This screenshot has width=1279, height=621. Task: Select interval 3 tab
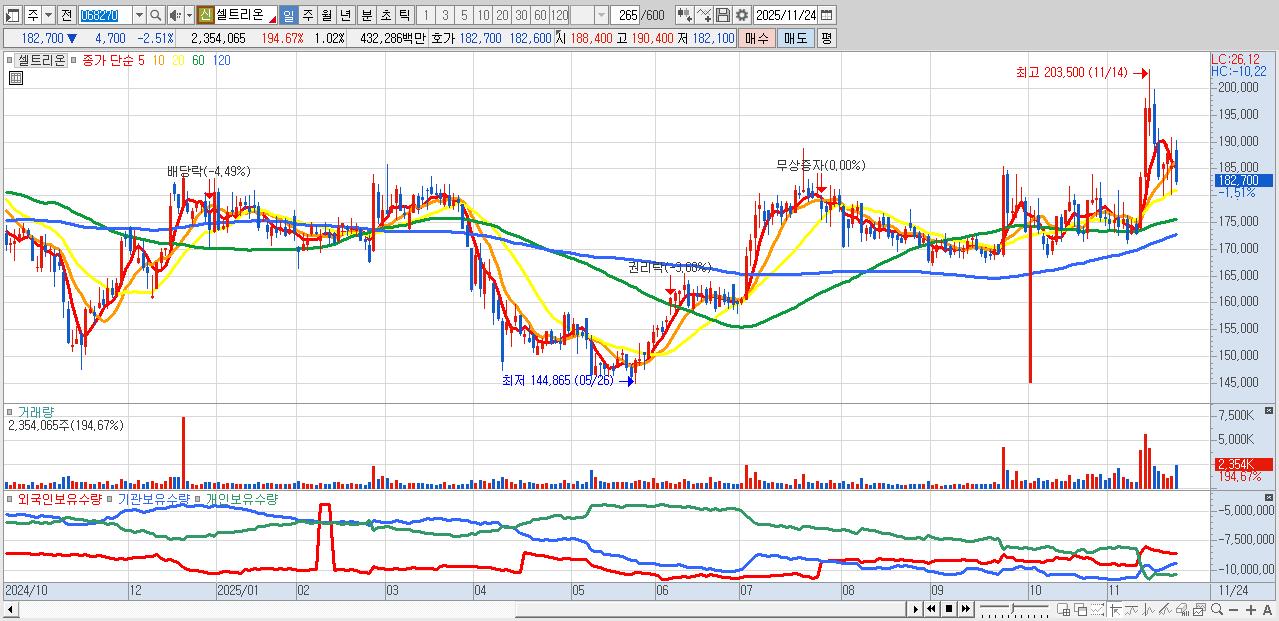coord(444,15)
